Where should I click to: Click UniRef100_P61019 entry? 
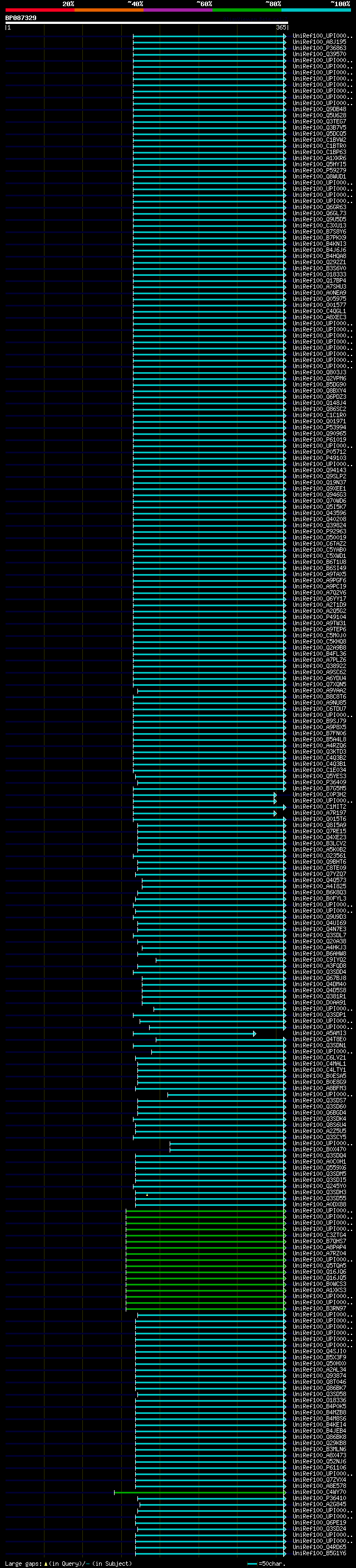pos(319,440)
